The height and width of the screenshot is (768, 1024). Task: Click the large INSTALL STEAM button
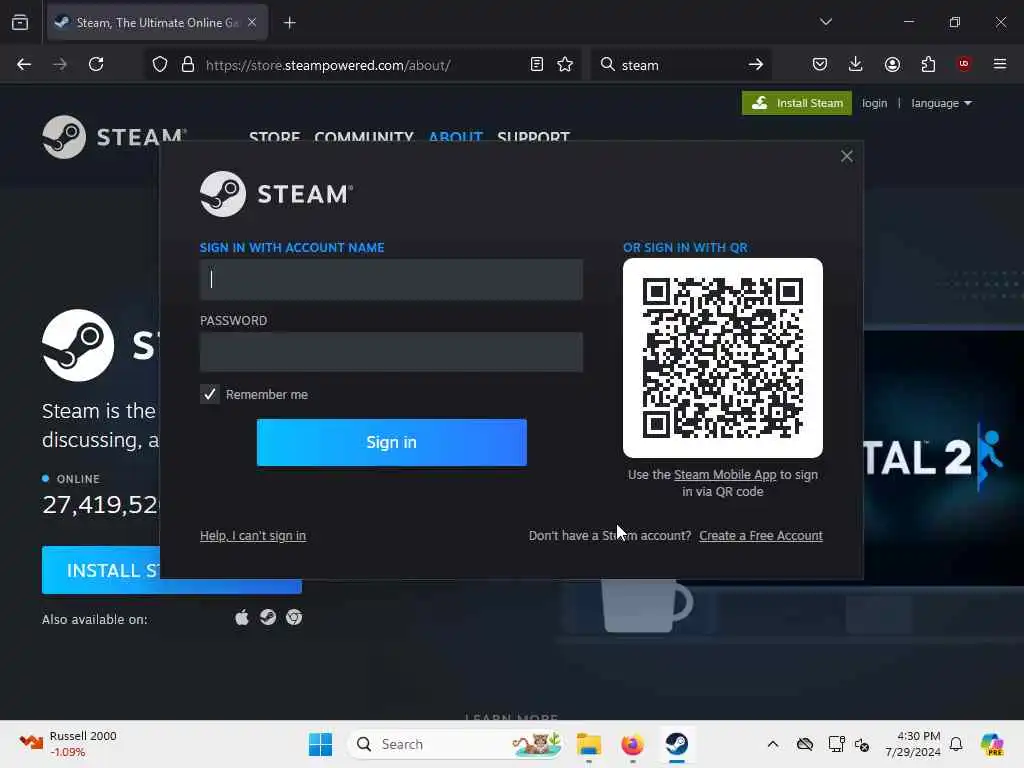tap(172, 570)
